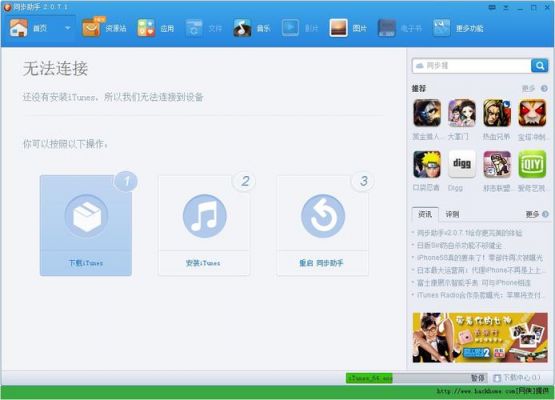Open the 资源站 resource station
This screenshot has width=555, height=400.
click(104, 28)
